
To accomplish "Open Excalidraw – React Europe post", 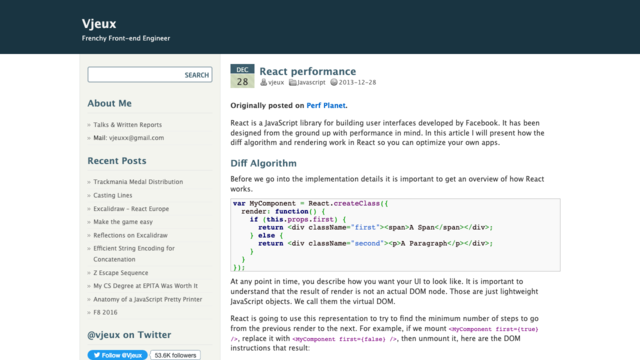I will [x=131, y=209].
